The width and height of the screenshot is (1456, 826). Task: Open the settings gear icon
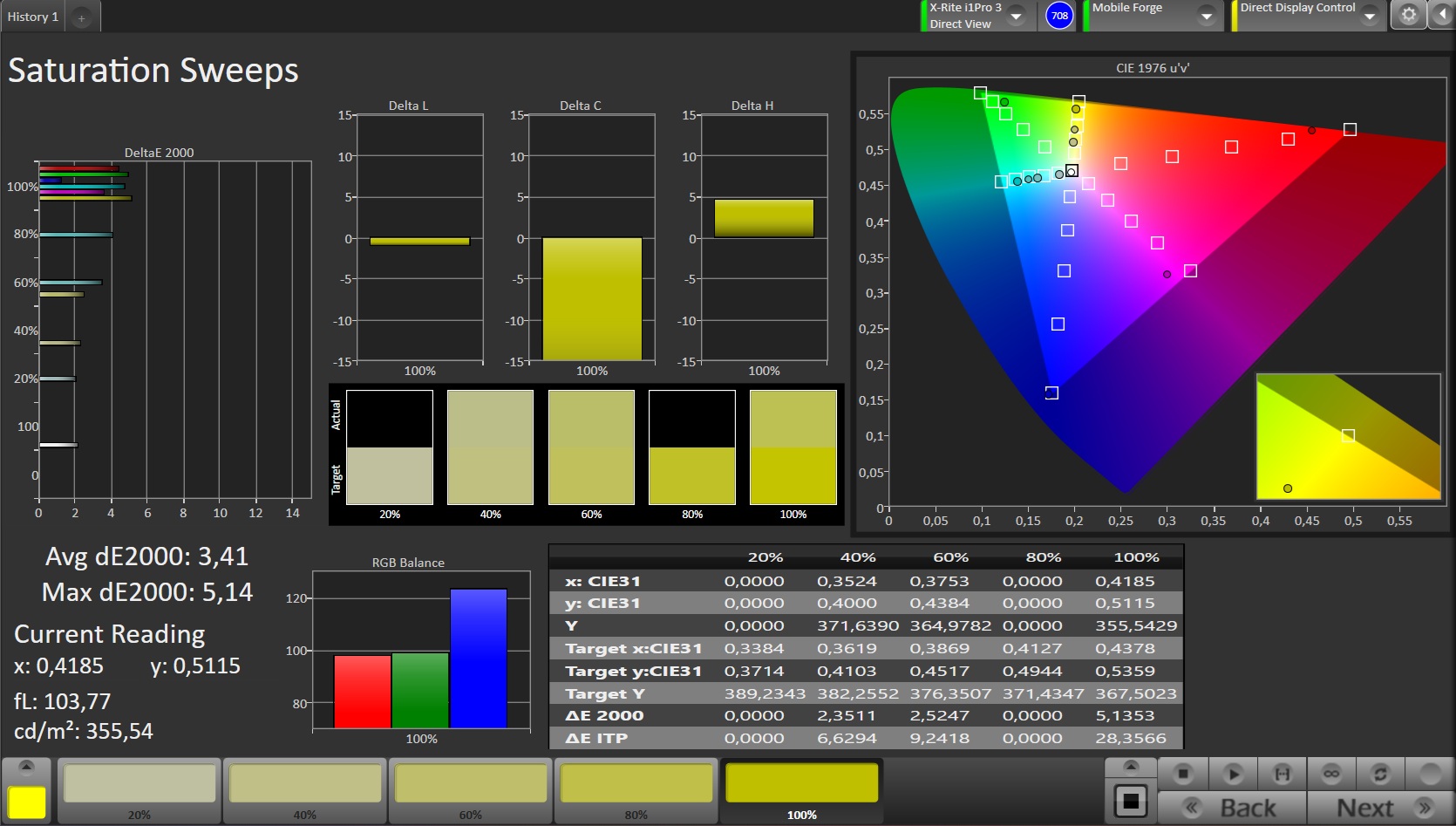point(1408,15)
